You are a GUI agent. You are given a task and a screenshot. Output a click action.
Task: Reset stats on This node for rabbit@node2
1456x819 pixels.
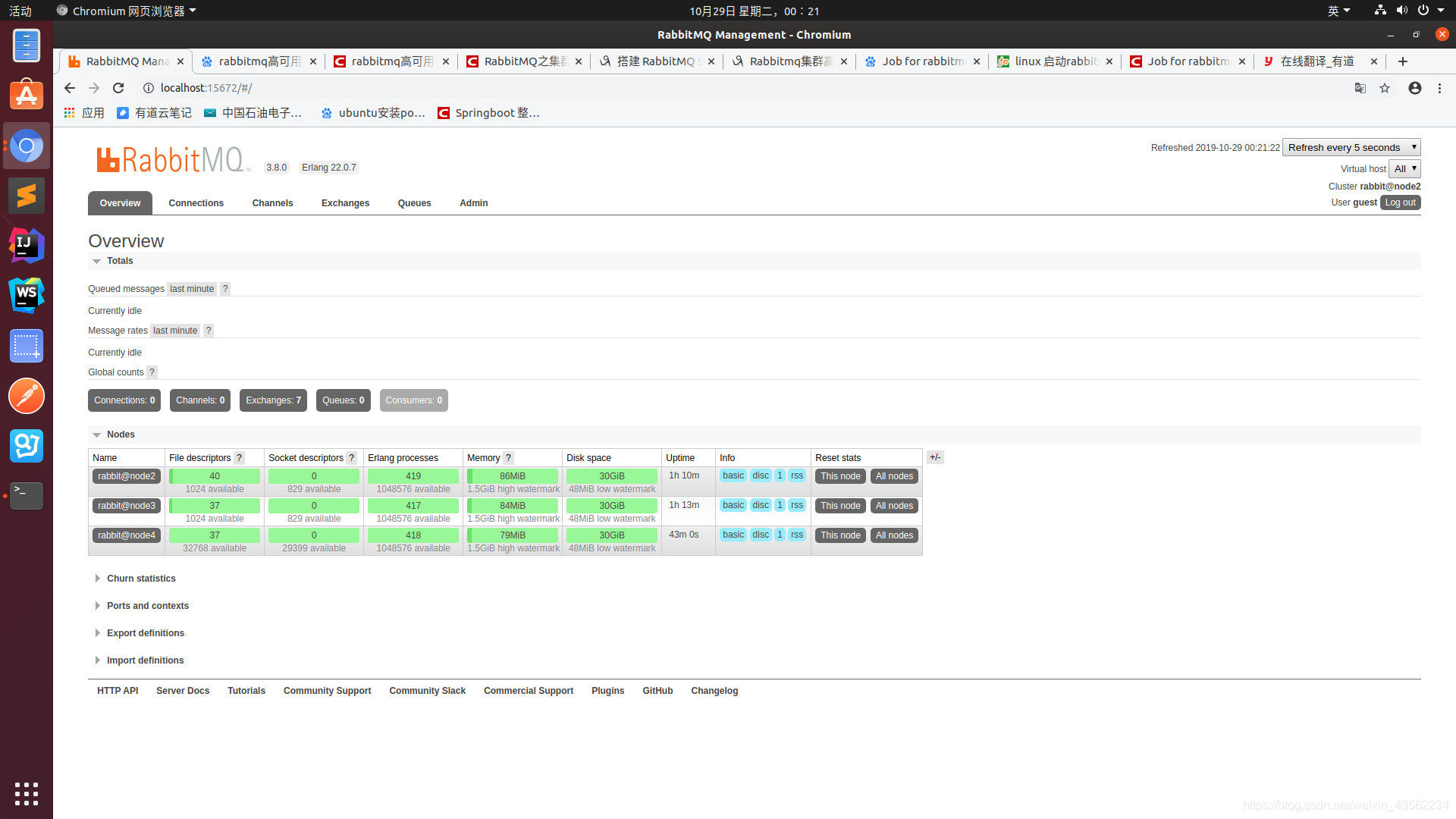840,476
